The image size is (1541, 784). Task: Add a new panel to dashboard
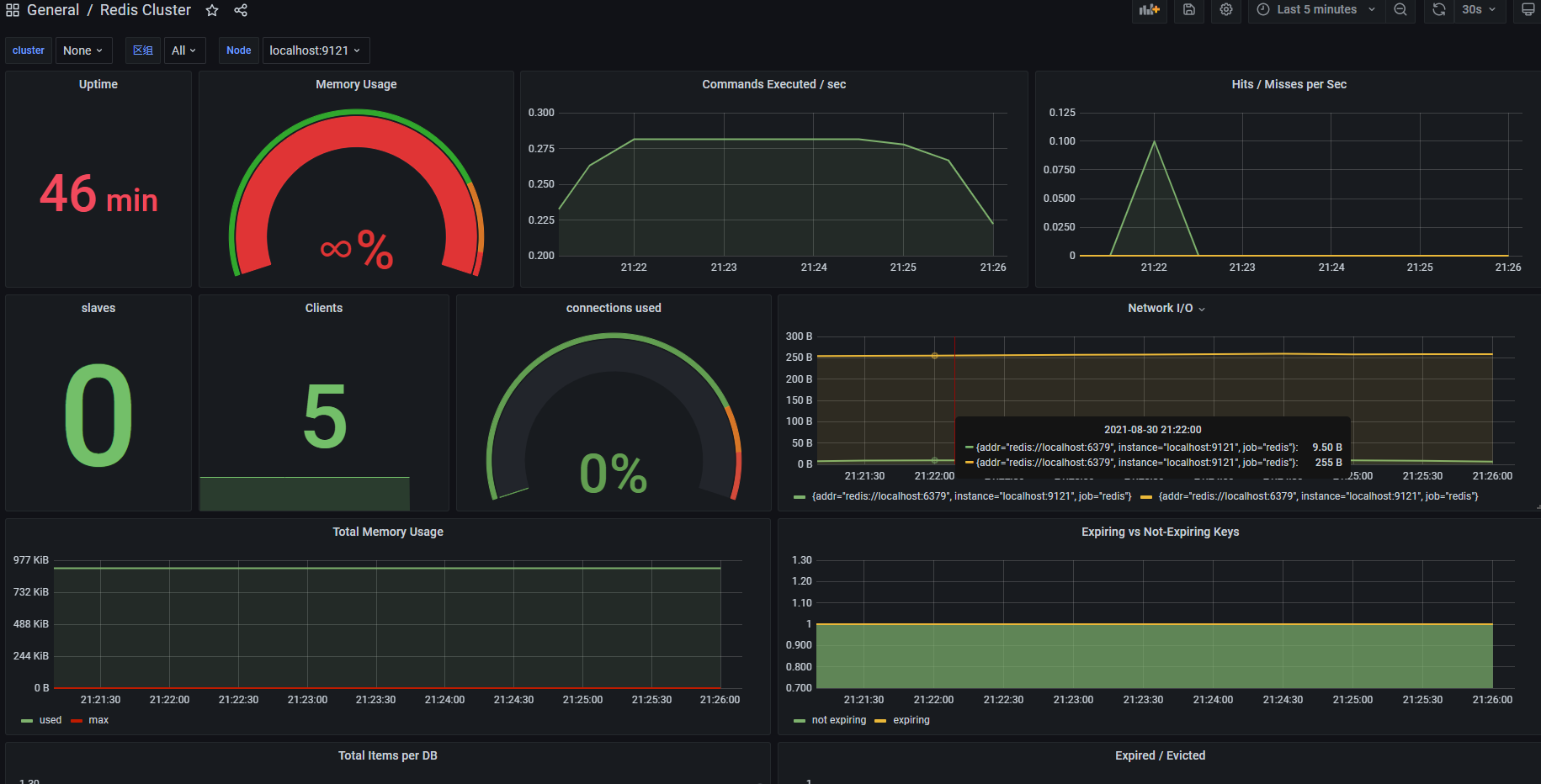pyautogui.click(x=1149, y=10)
